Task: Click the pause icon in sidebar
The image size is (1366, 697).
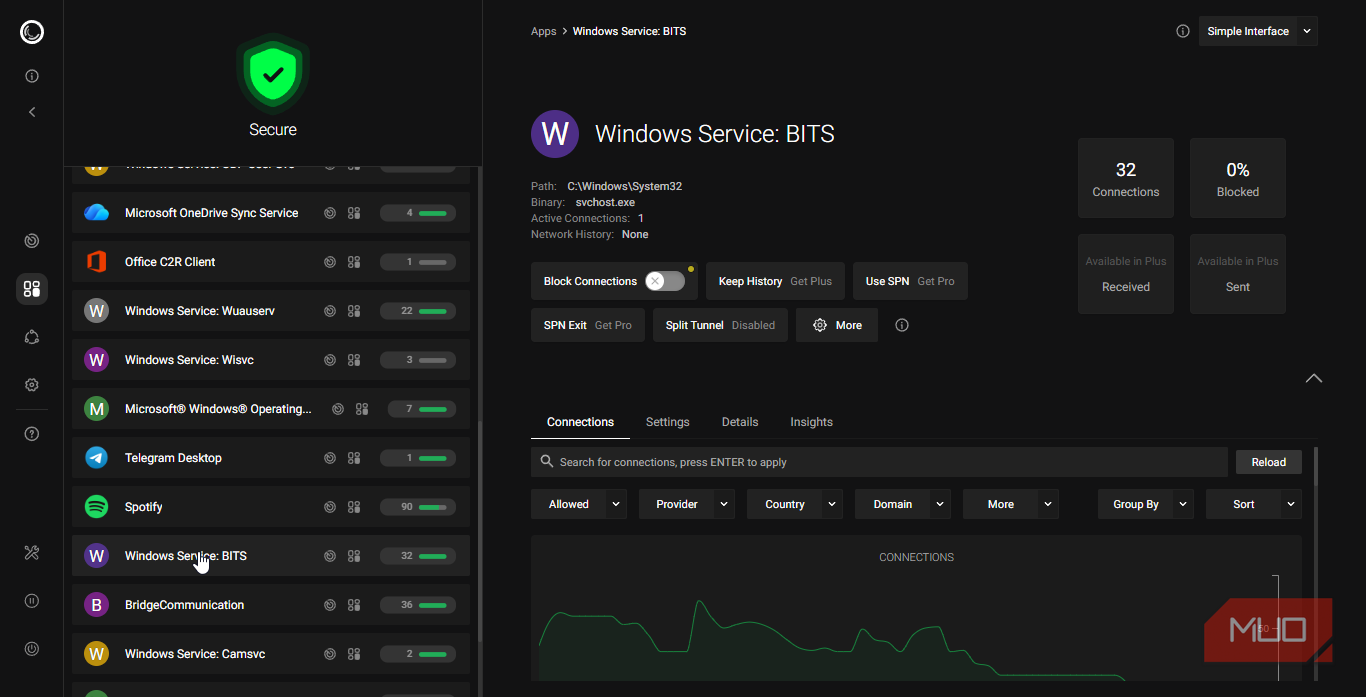Action: pyautogui.click(x=32, y=601)
